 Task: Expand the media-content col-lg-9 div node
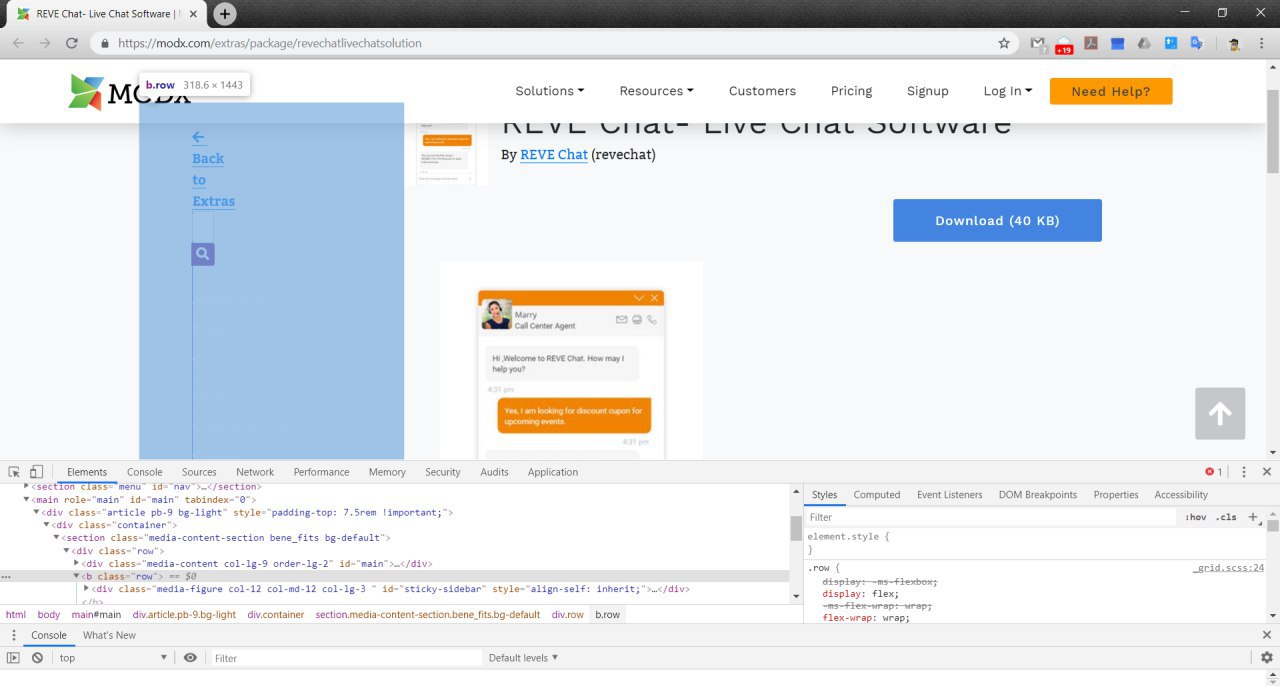point(77,564)
